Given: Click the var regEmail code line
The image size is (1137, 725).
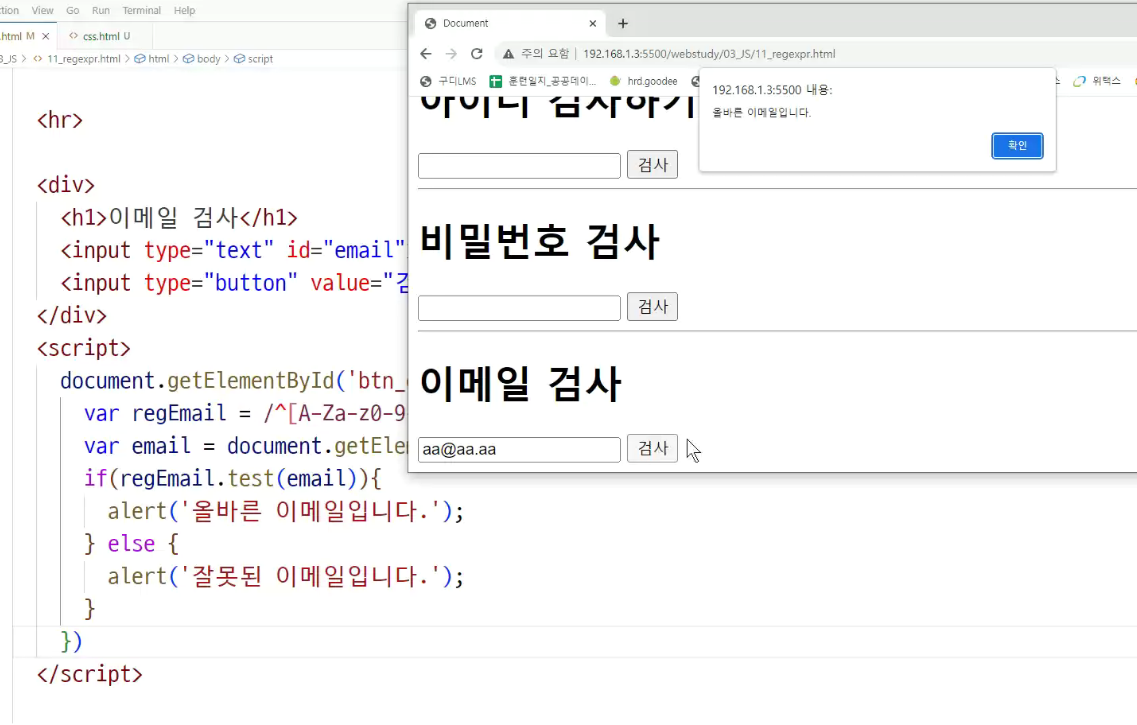Looking at the screenshot, I should tap(245, 413).
